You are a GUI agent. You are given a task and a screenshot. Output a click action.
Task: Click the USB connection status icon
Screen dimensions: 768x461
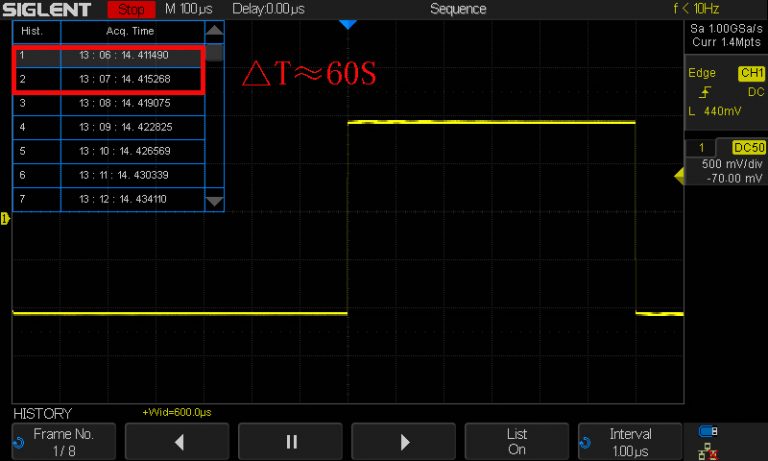coord(708,431)
